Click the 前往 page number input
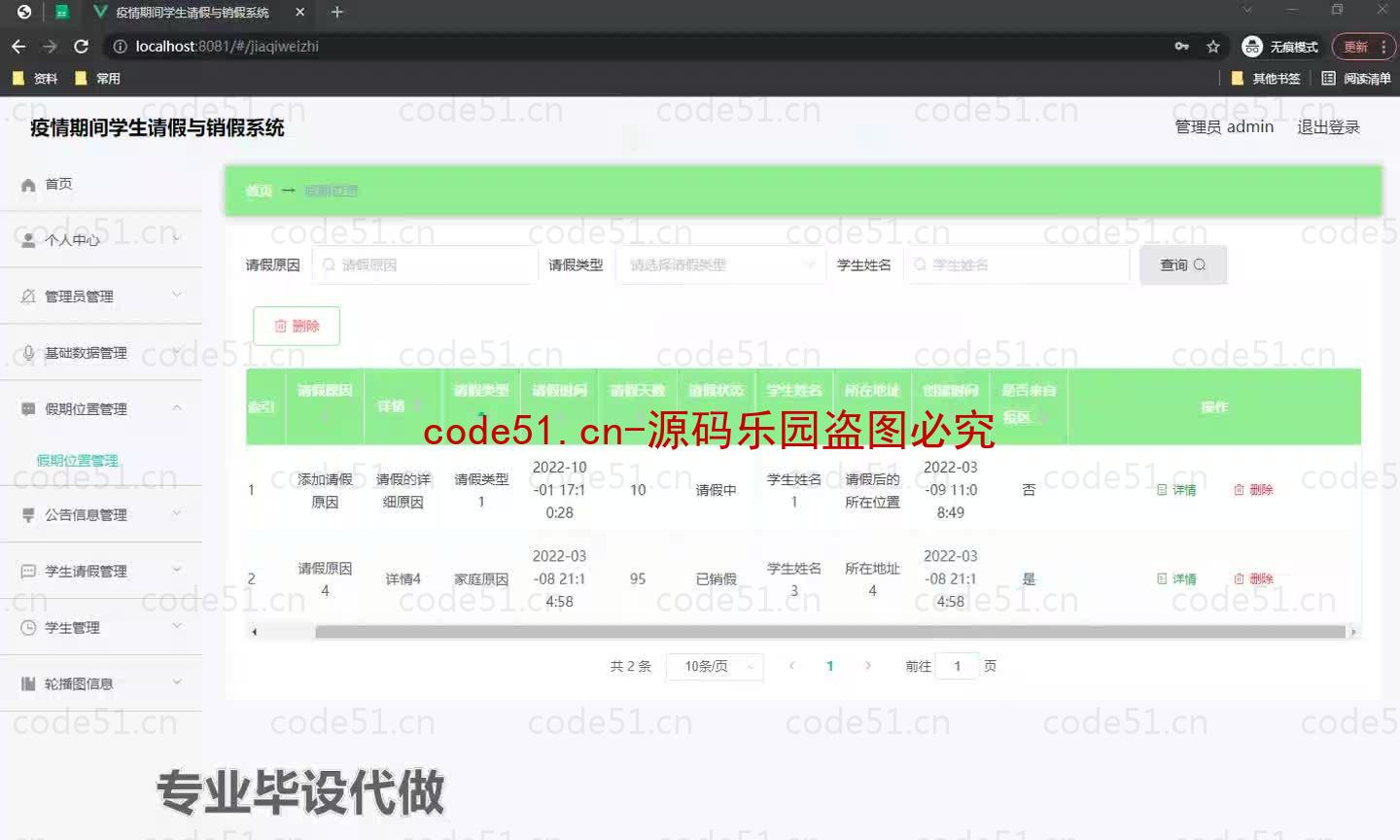The image size is (1400, 840). coord(957,666)
